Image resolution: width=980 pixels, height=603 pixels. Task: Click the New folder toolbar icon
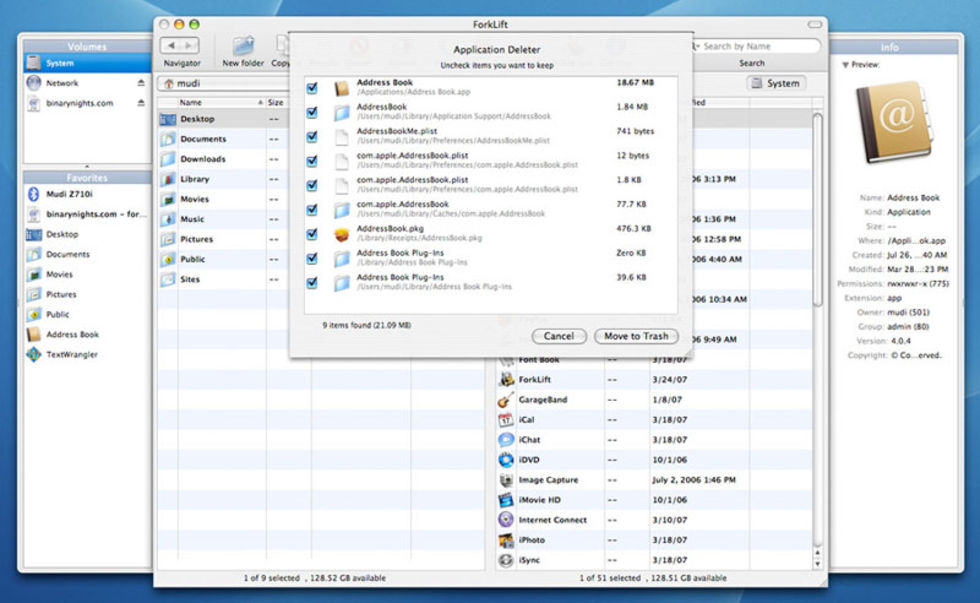pyautogui.click(x=243, y=47)
